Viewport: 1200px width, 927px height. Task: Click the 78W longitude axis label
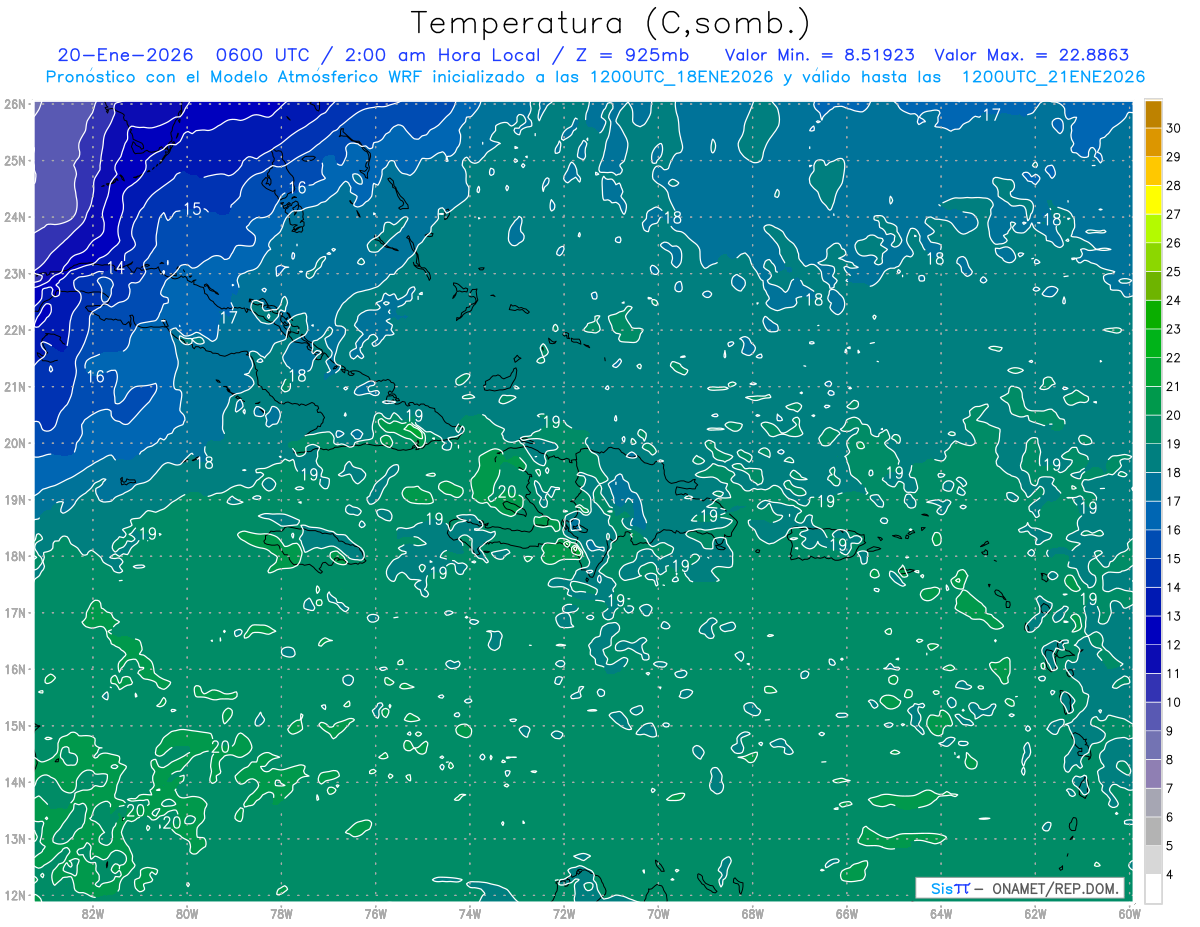(281, 912)
